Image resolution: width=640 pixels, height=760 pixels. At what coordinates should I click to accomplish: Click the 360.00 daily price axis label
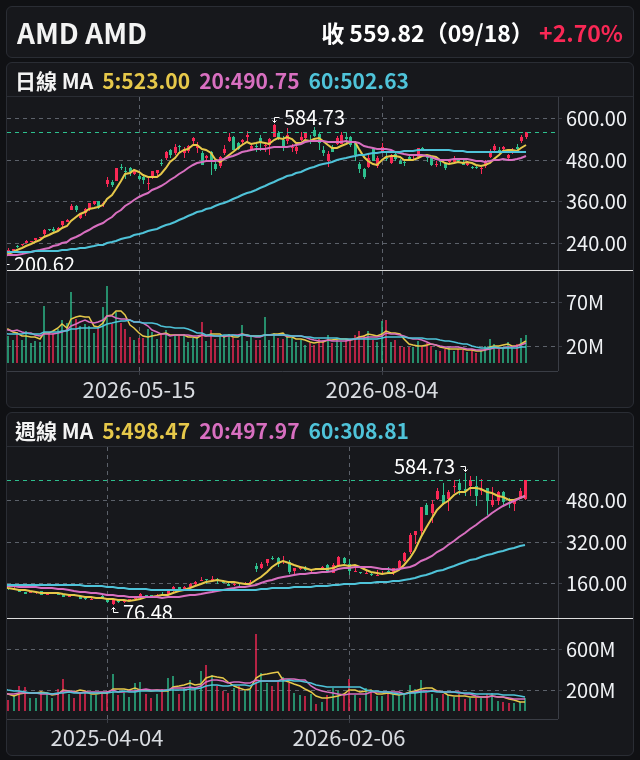(596, 202)
